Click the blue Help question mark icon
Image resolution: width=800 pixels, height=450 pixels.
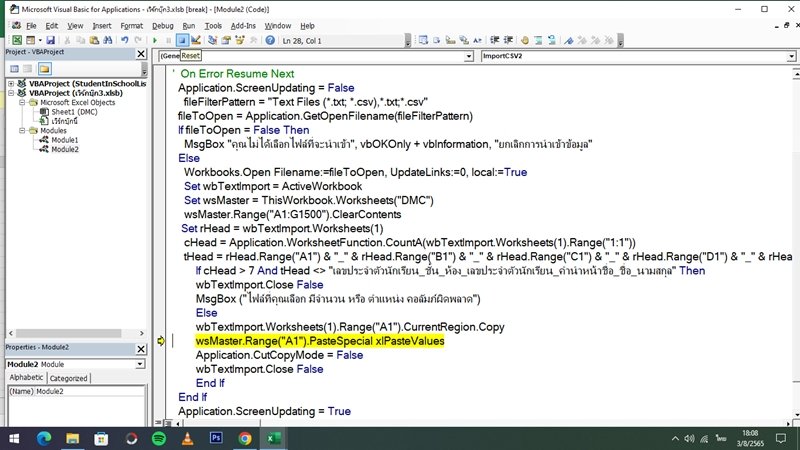(x=270, y=39)
